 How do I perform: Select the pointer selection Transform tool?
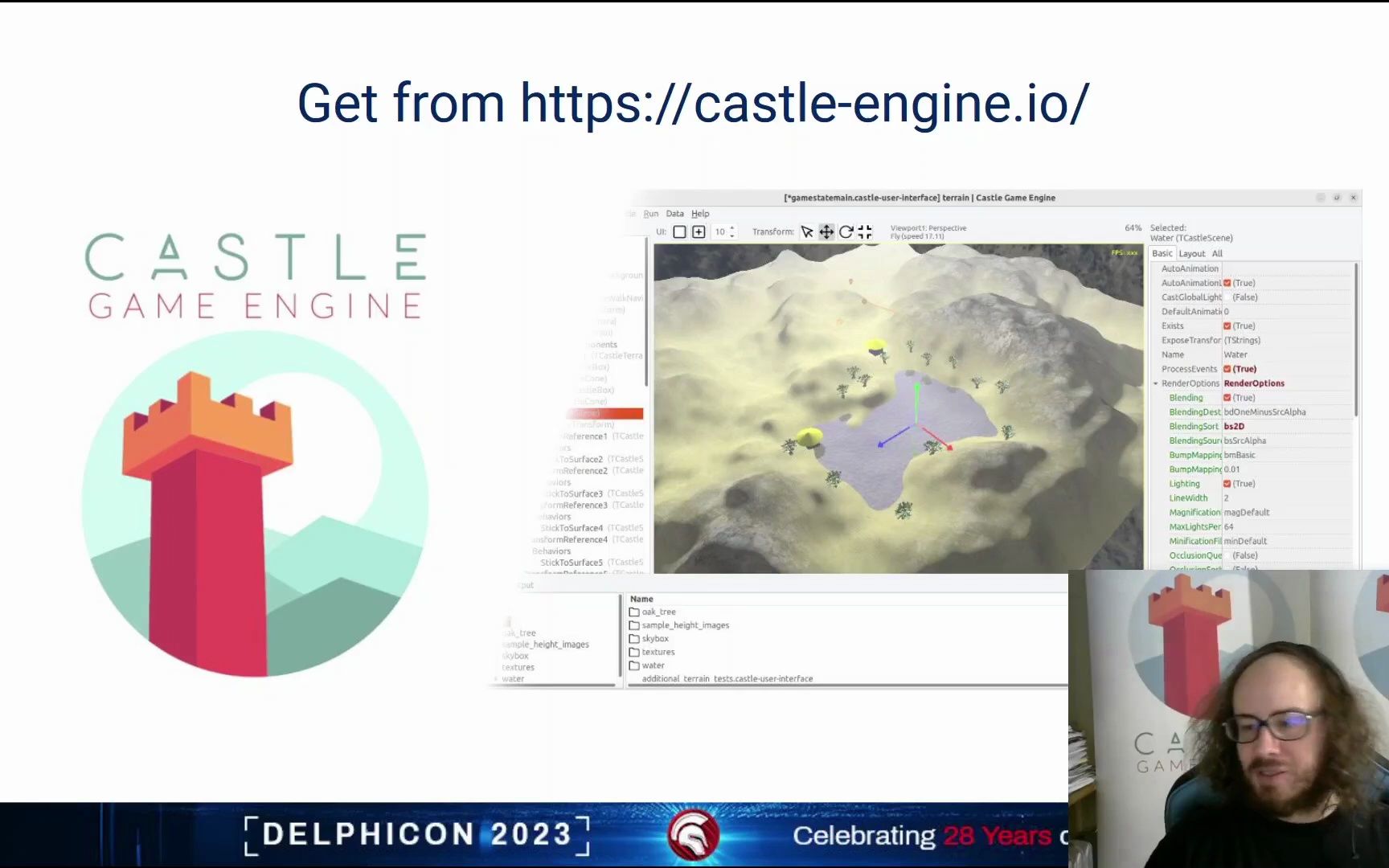click(x=806, y=231)
